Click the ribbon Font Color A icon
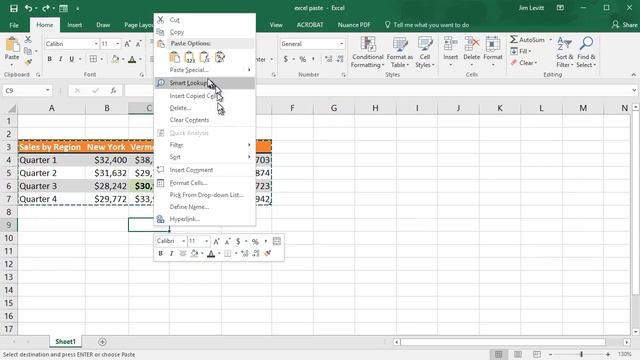The width and height of the screenshot is (640, 360). coord(132,60)
